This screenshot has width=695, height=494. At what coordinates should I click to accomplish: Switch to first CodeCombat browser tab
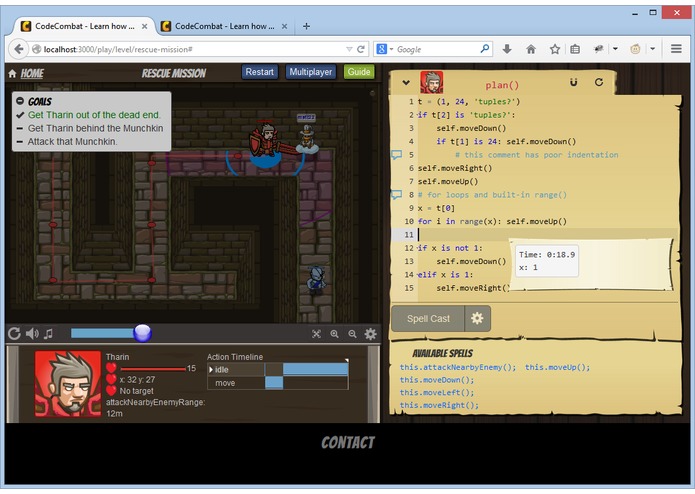tap(84, 26)
